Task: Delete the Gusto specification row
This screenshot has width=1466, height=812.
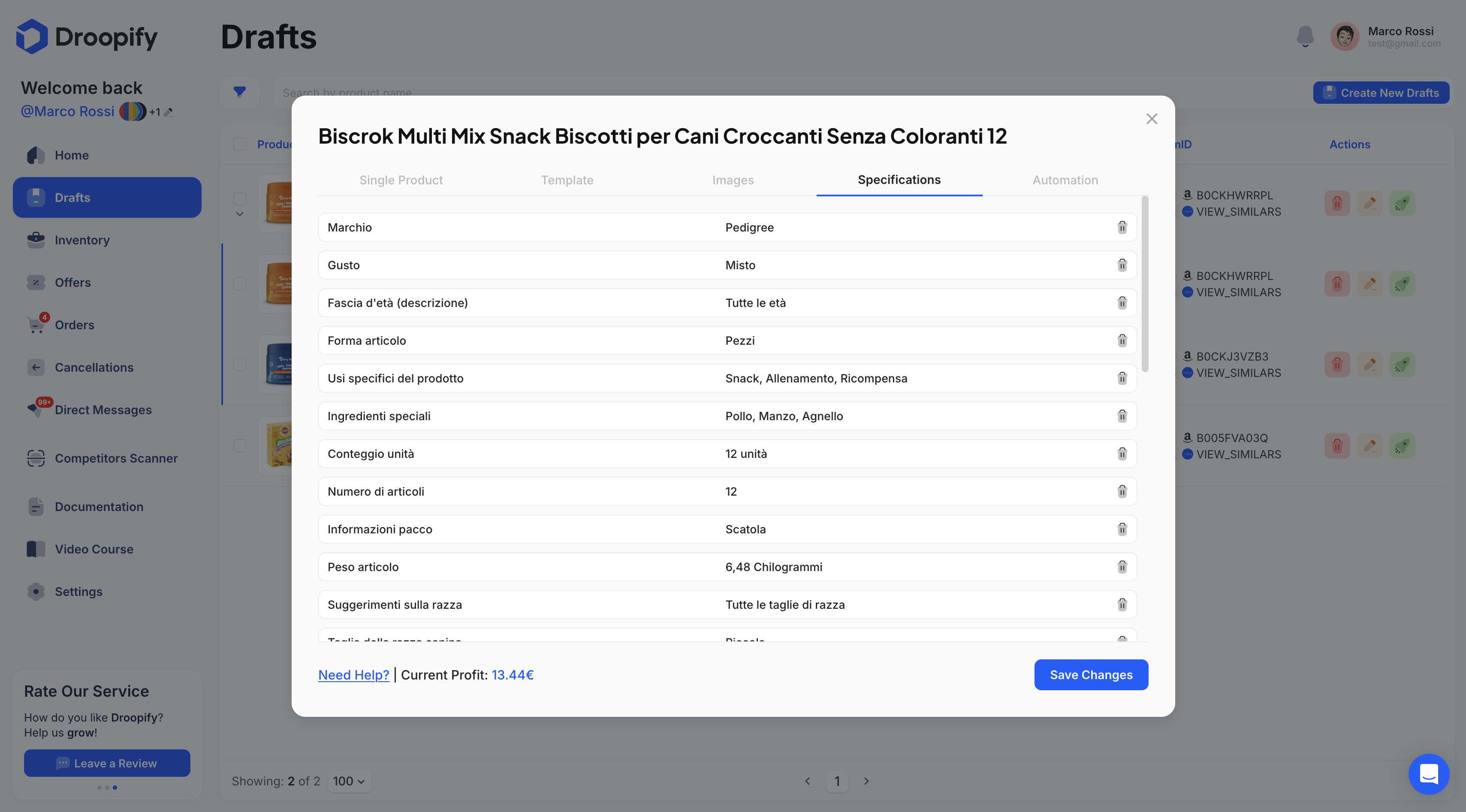Action: tap(1122, 265)
